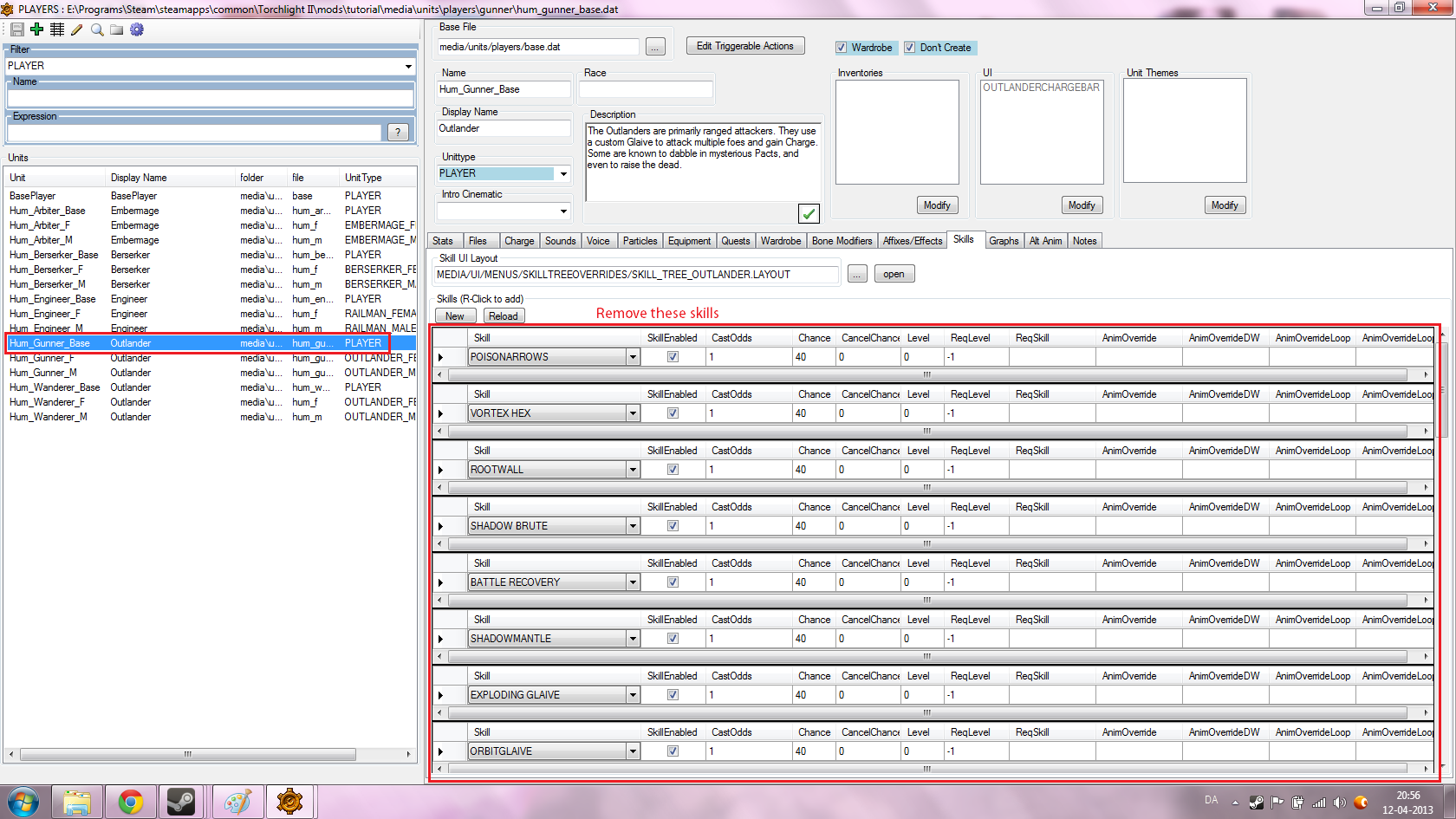Open folder icon in the toolbar
Image resolution: width=1456 pixels, height=819 pixels.
coord(116,29)
